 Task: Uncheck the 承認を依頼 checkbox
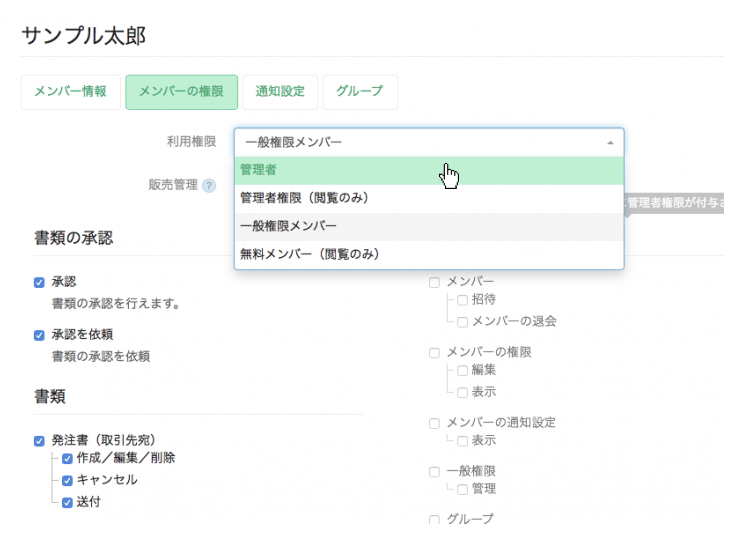pos(39,336)
